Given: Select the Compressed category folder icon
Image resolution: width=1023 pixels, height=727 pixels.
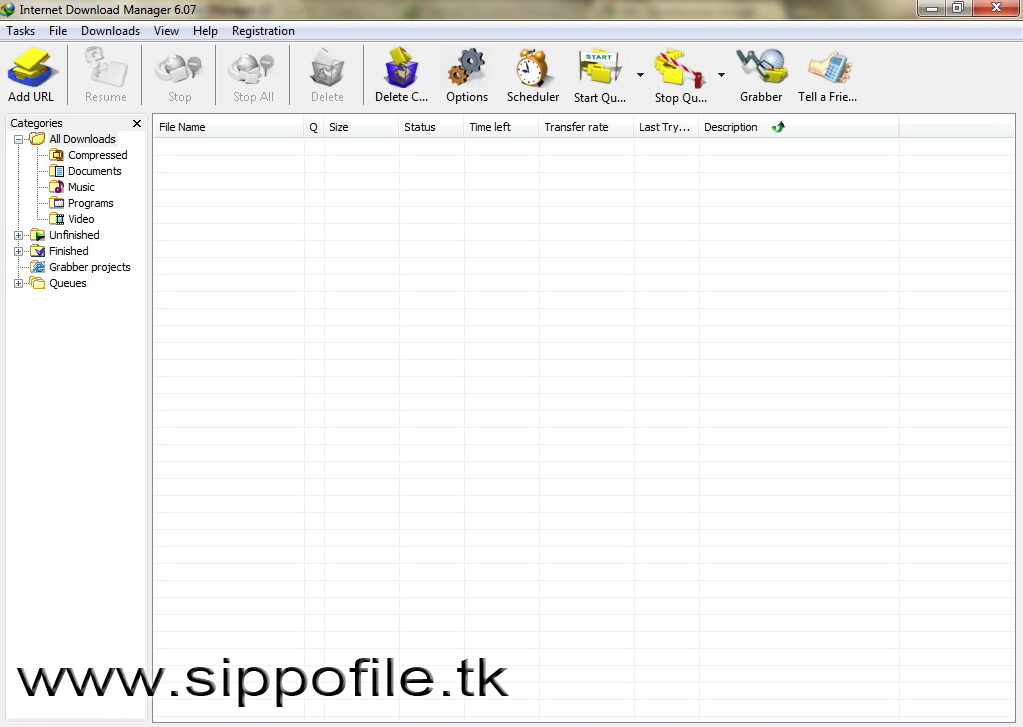Looking at the screenshot, I should 57,155.
